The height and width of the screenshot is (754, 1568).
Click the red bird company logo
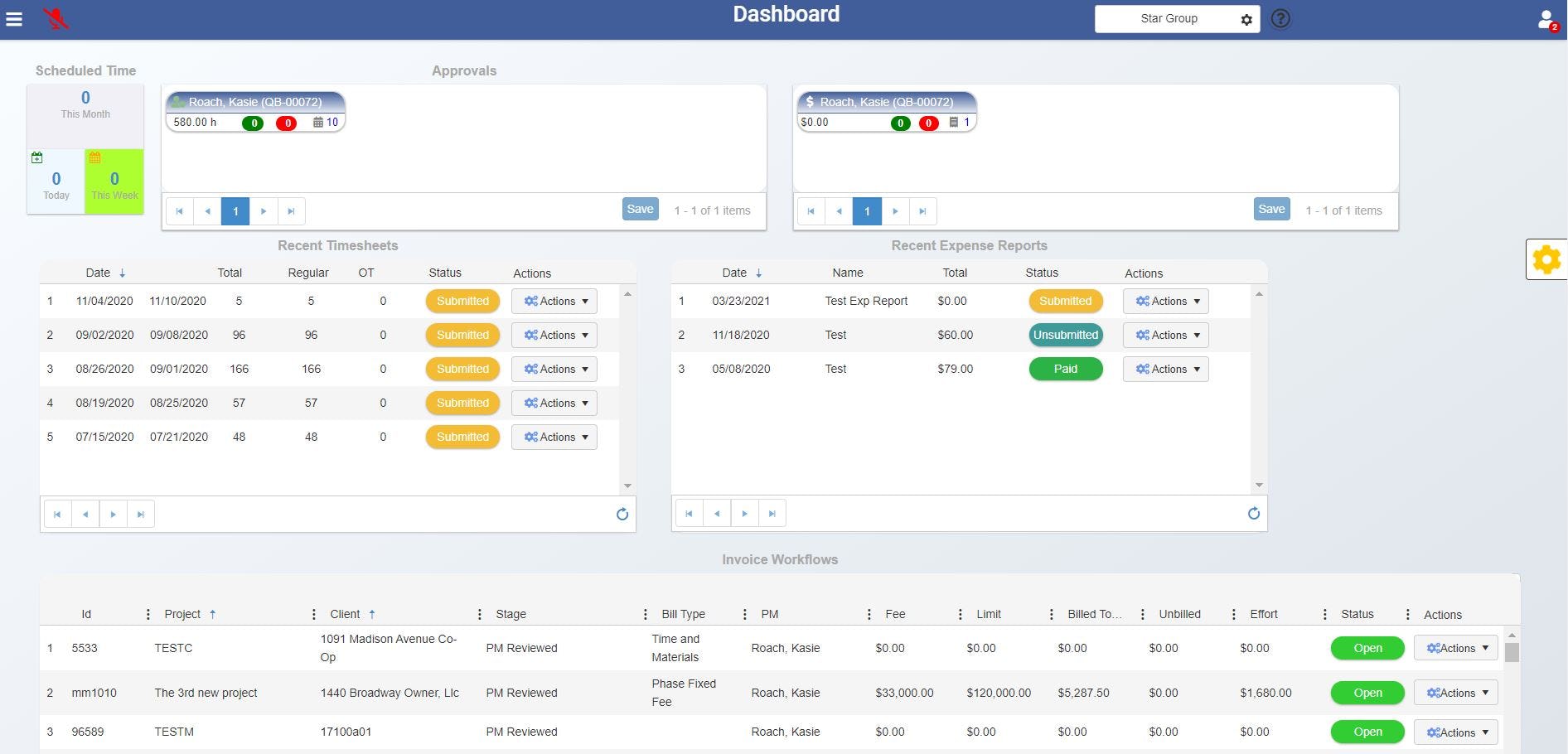coord(55,18)
